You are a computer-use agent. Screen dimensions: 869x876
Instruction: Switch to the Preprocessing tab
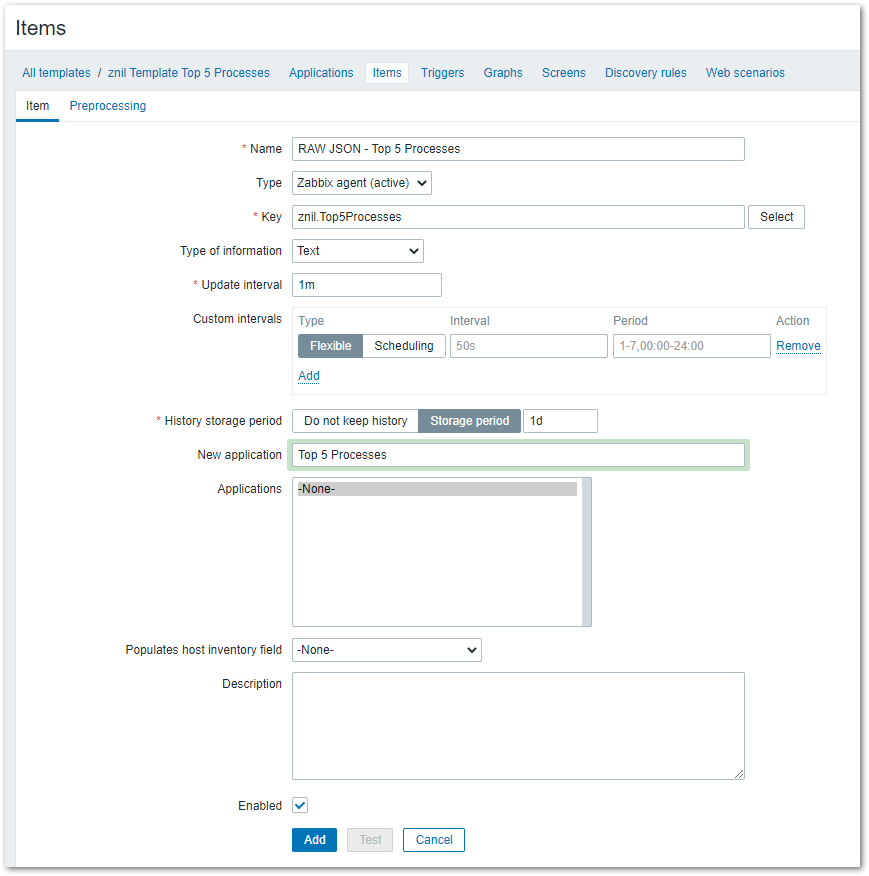pos(107,106)
